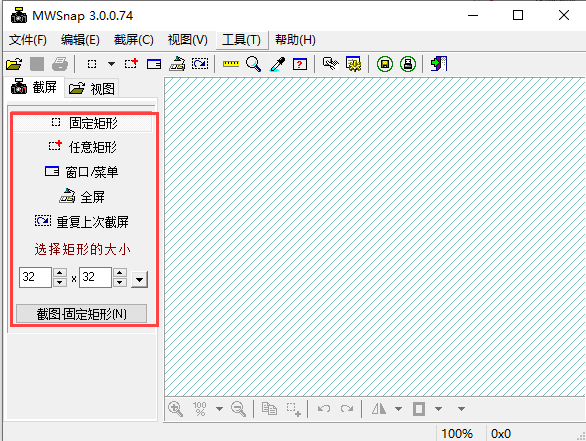The image size is (586, 441).
Task: Click the 截图·固定矩形(N) button
Action: point(81,314)
